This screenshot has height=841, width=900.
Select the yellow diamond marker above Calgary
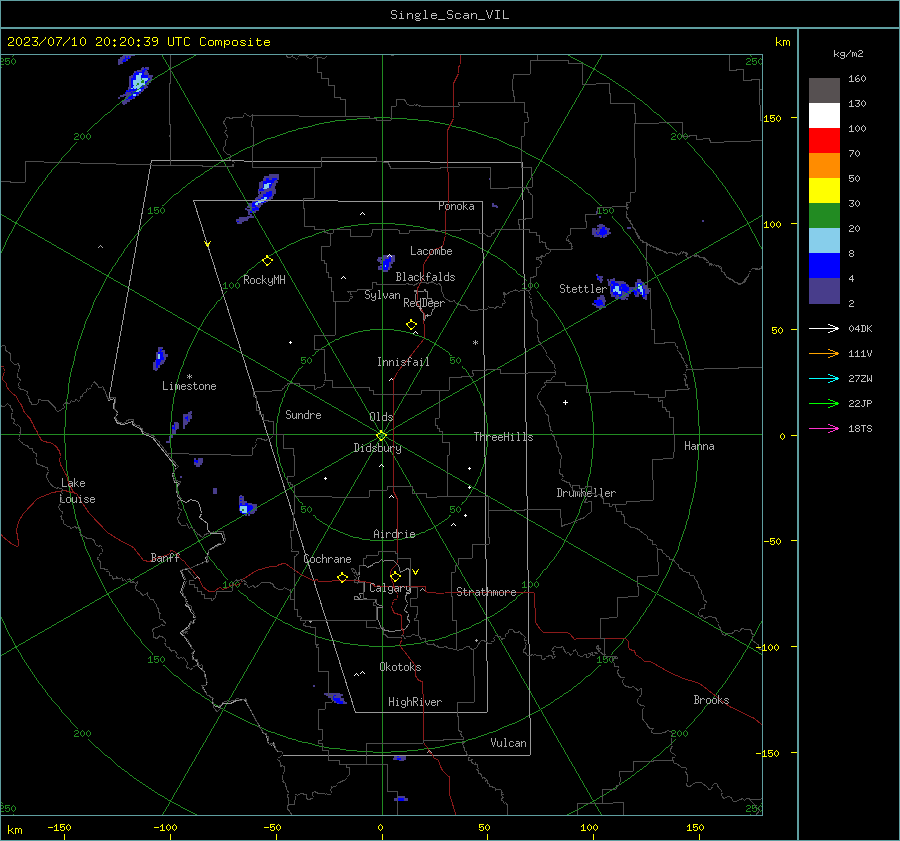coord(395,576)
